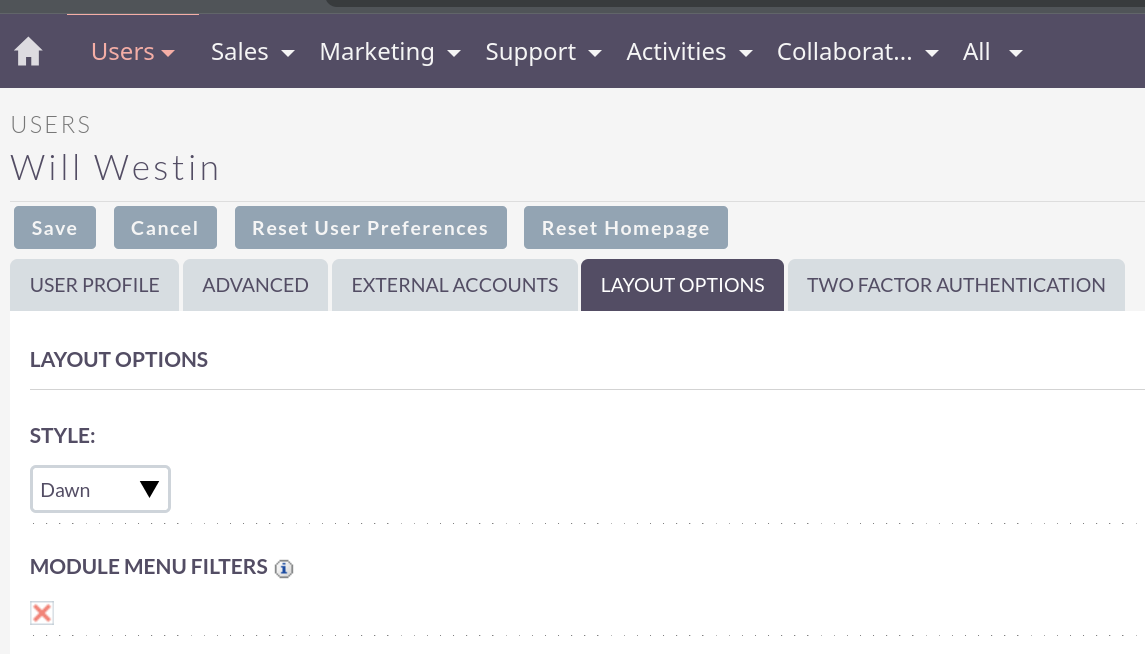Click the Module Menu Filters info icon
This screenshot has width=1145, height=654.
[x=284, y=569]
